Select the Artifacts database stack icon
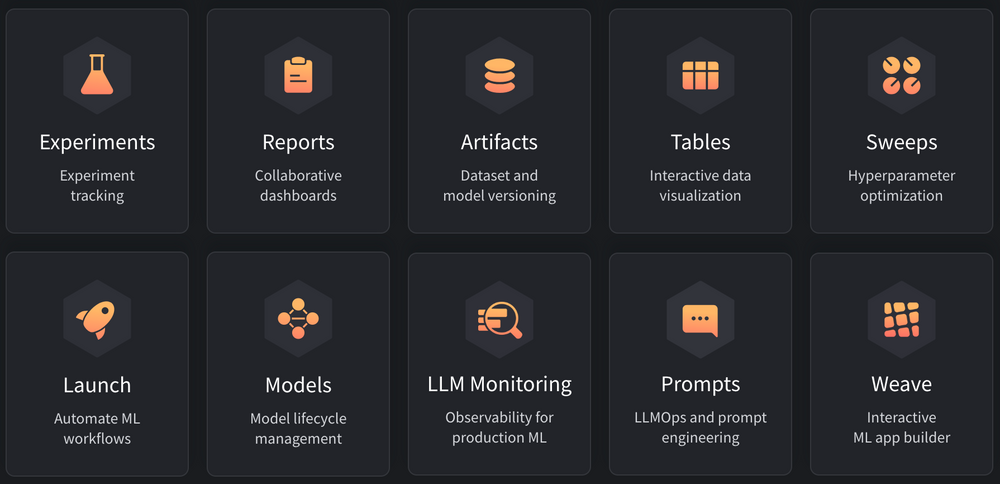 (499, 75)
